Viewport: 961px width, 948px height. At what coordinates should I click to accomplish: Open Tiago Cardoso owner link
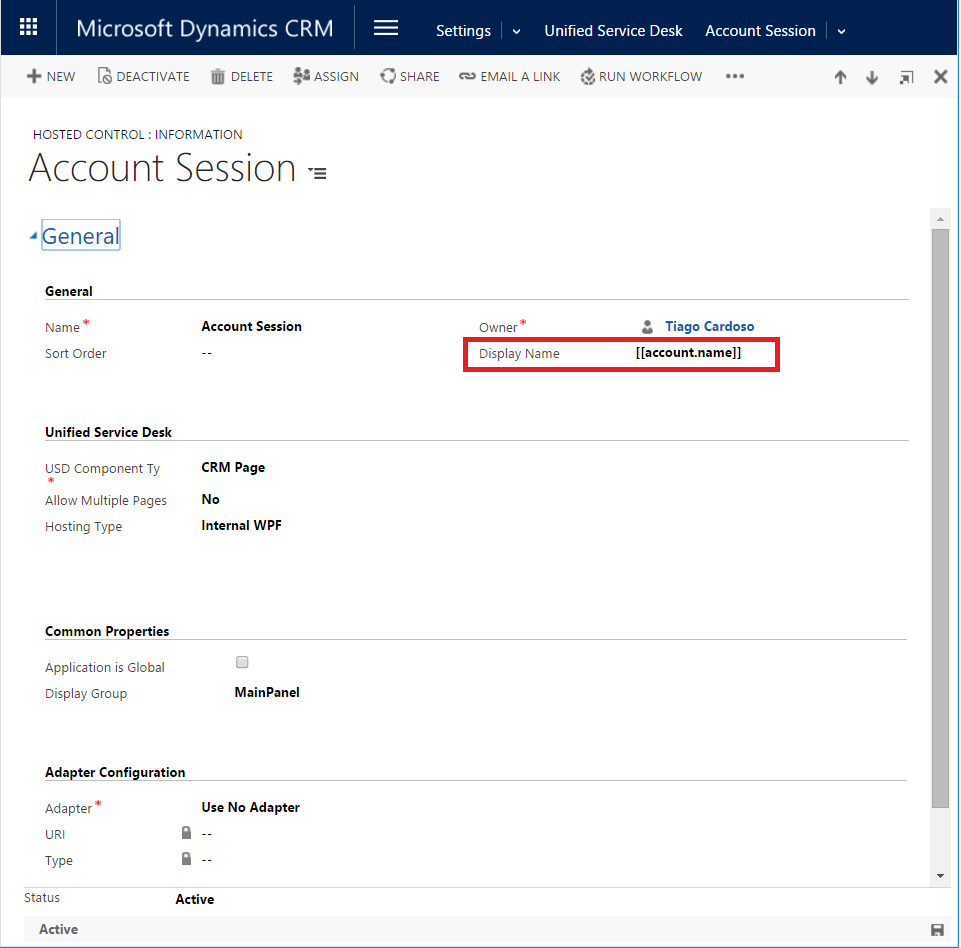(x=709, y=327)
